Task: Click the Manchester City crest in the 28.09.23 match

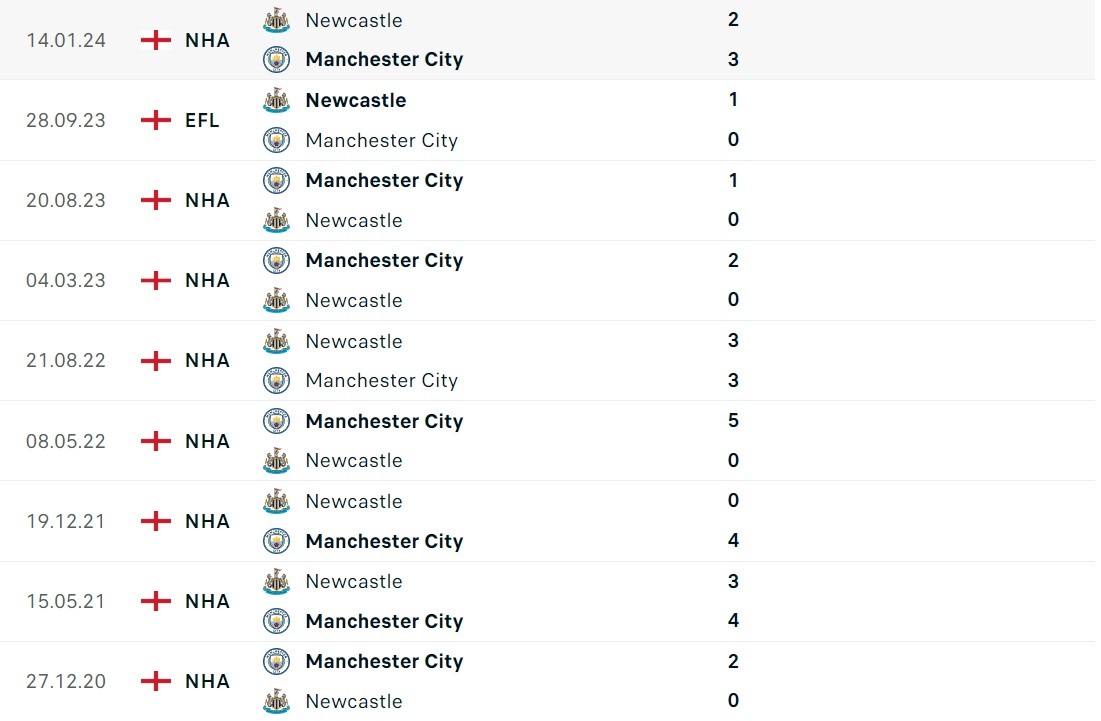Action: pyautogui.click(x=276, y=140)
